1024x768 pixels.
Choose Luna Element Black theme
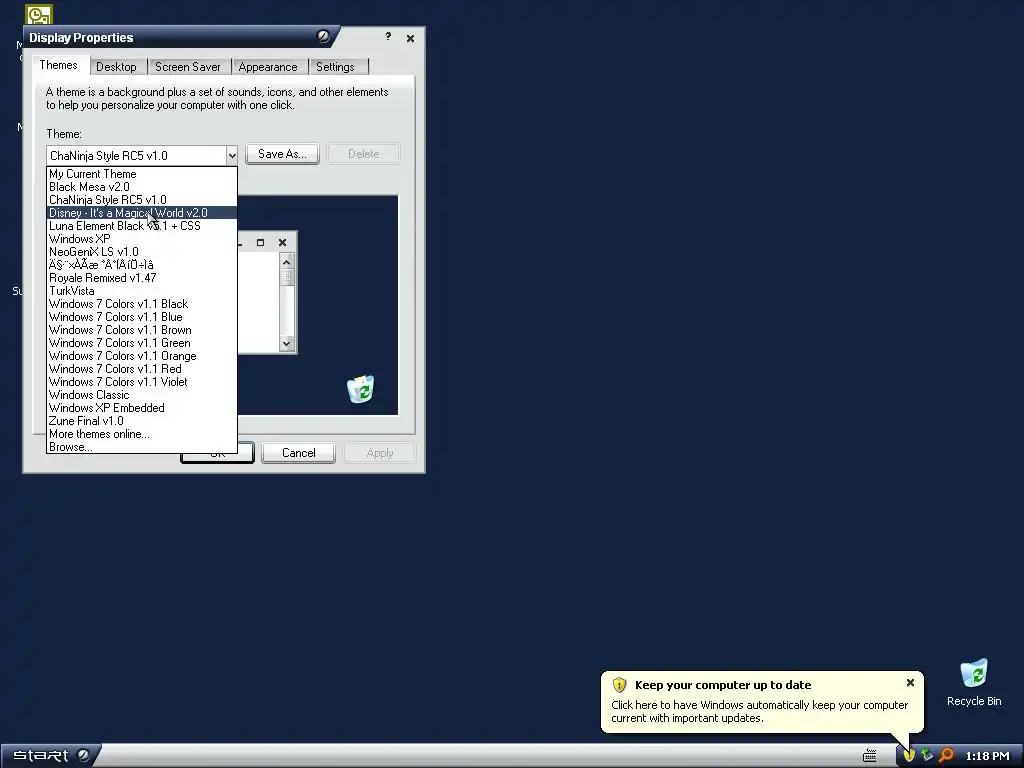click(142, 226)
